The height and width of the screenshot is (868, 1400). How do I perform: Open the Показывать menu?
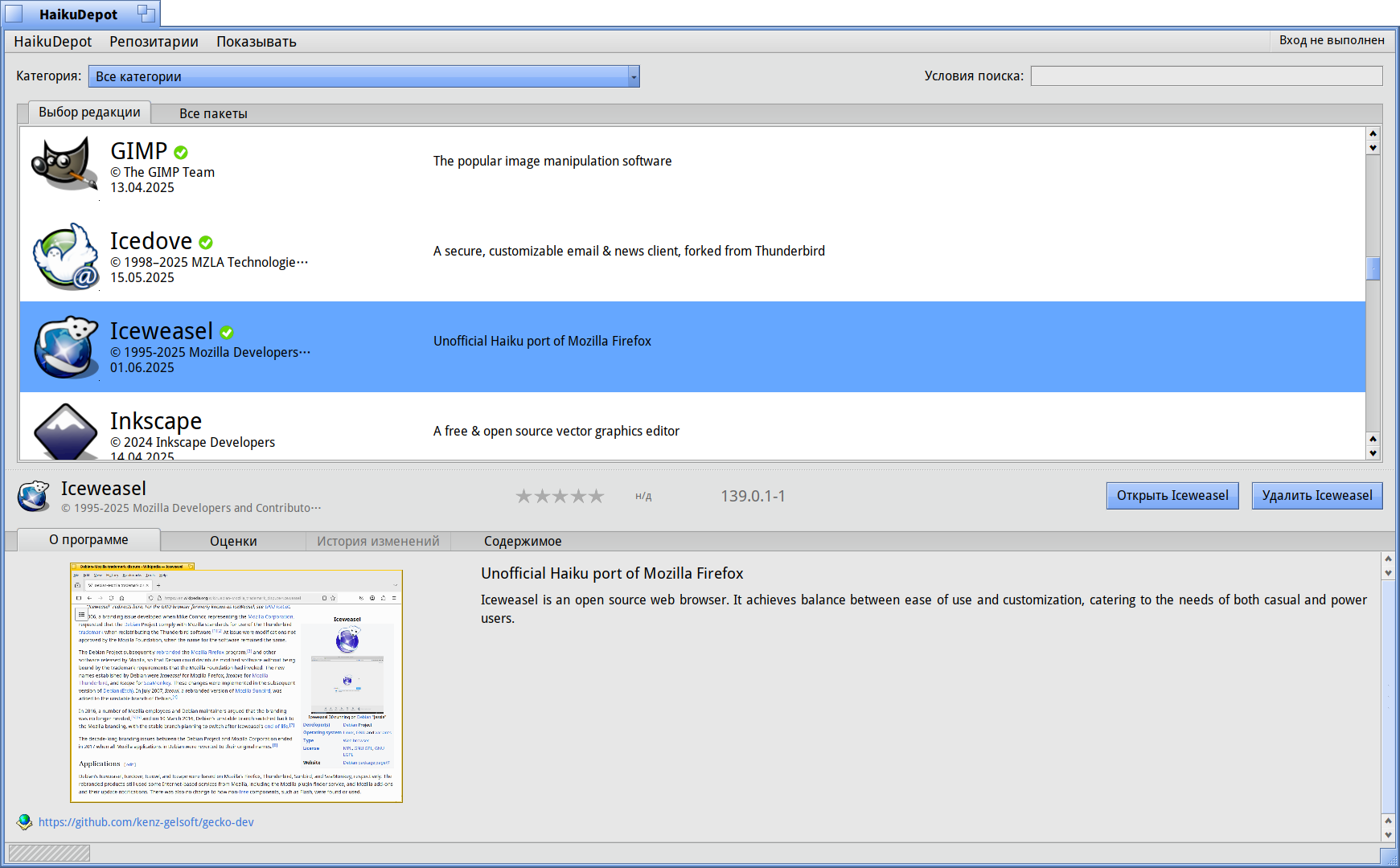256,42
